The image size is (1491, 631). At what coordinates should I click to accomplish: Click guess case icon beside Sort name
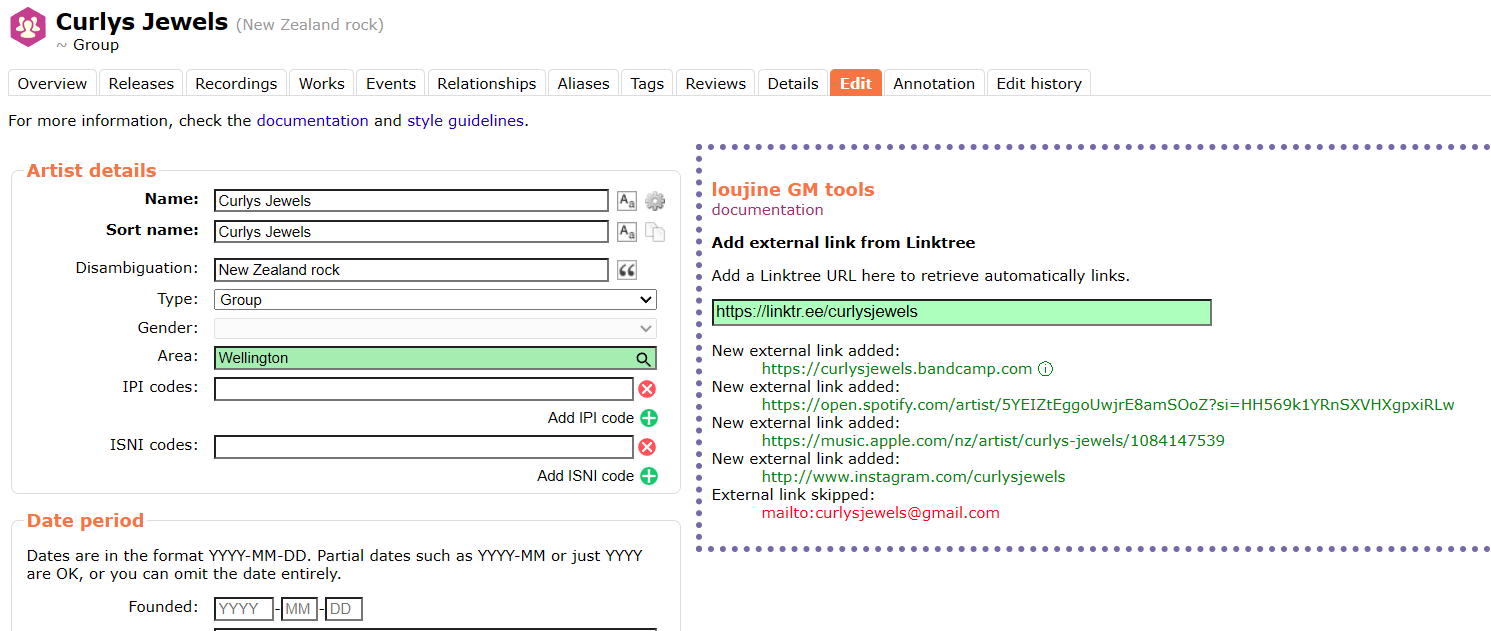pos(627,232)
